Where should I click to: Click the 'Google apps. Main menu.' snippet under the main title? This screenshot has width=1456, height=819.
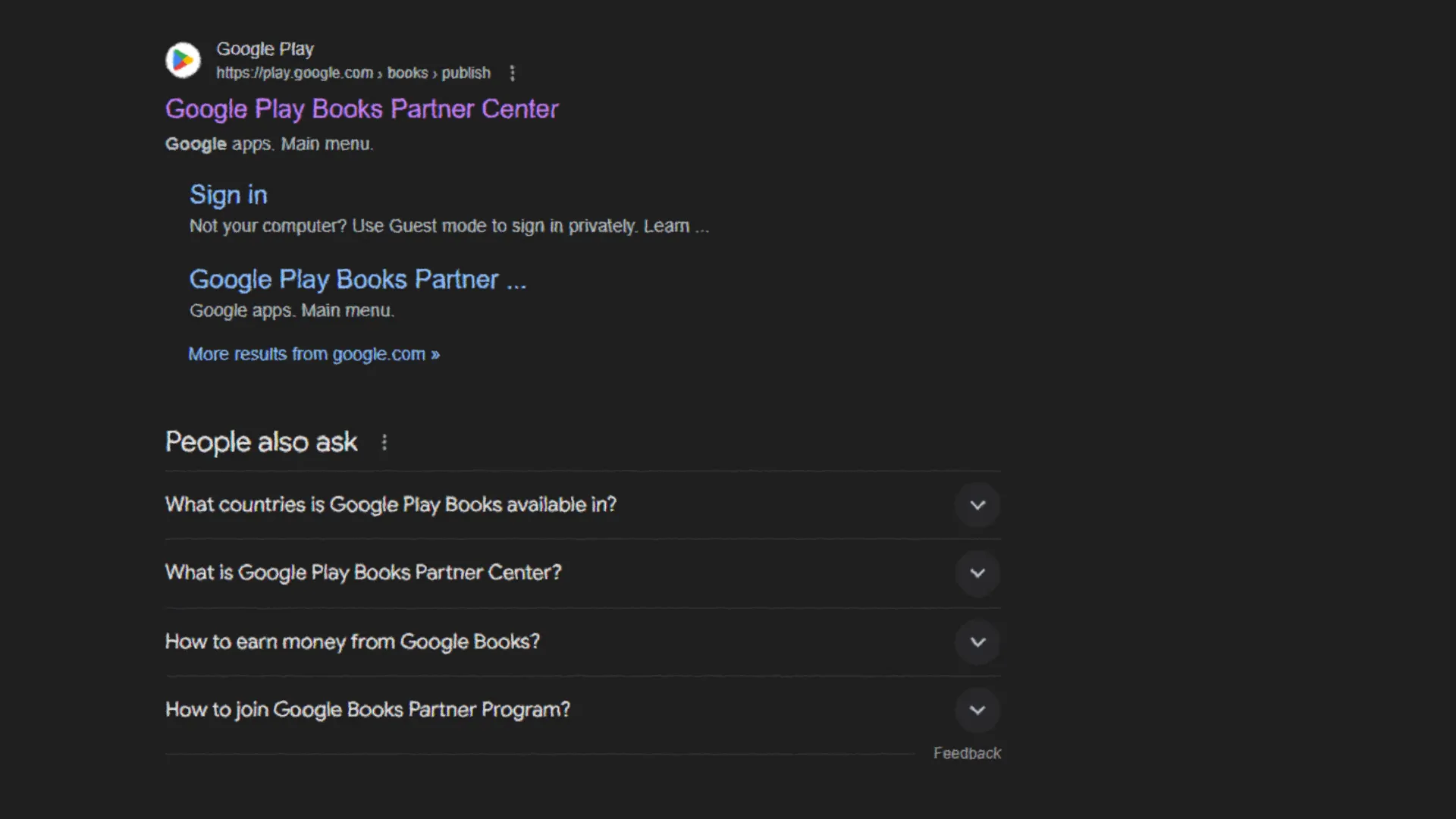tap(269, 144)
